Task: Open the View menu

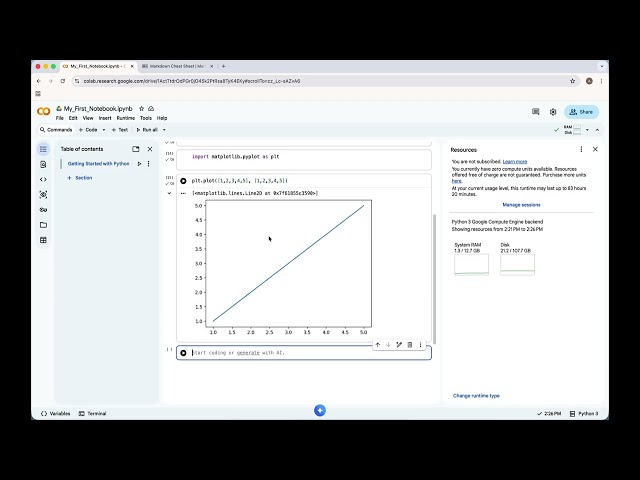Action: point(88,118)
